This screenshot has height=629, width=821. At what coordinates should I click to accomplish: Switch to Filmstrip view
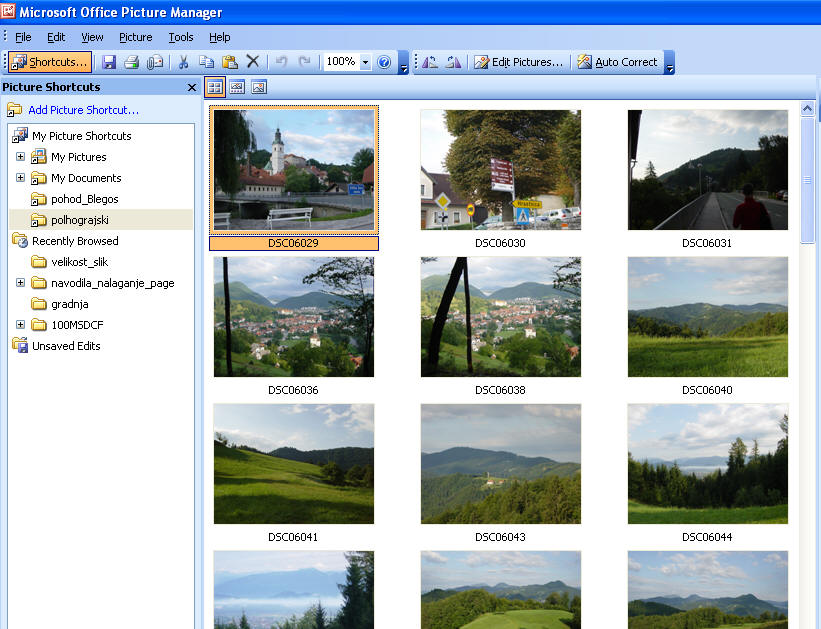click(x=237, y=87)
